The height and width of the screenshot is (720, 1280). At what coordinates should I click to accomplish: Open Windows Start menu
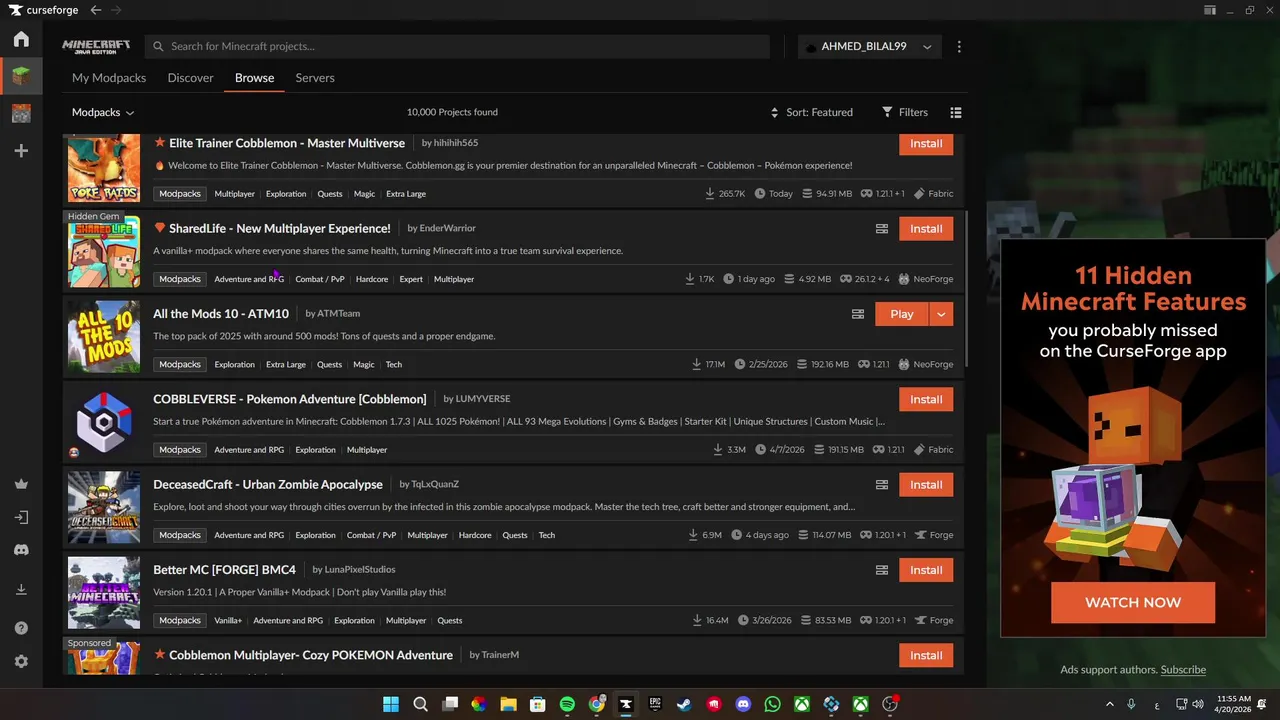[x=391, y=704]
